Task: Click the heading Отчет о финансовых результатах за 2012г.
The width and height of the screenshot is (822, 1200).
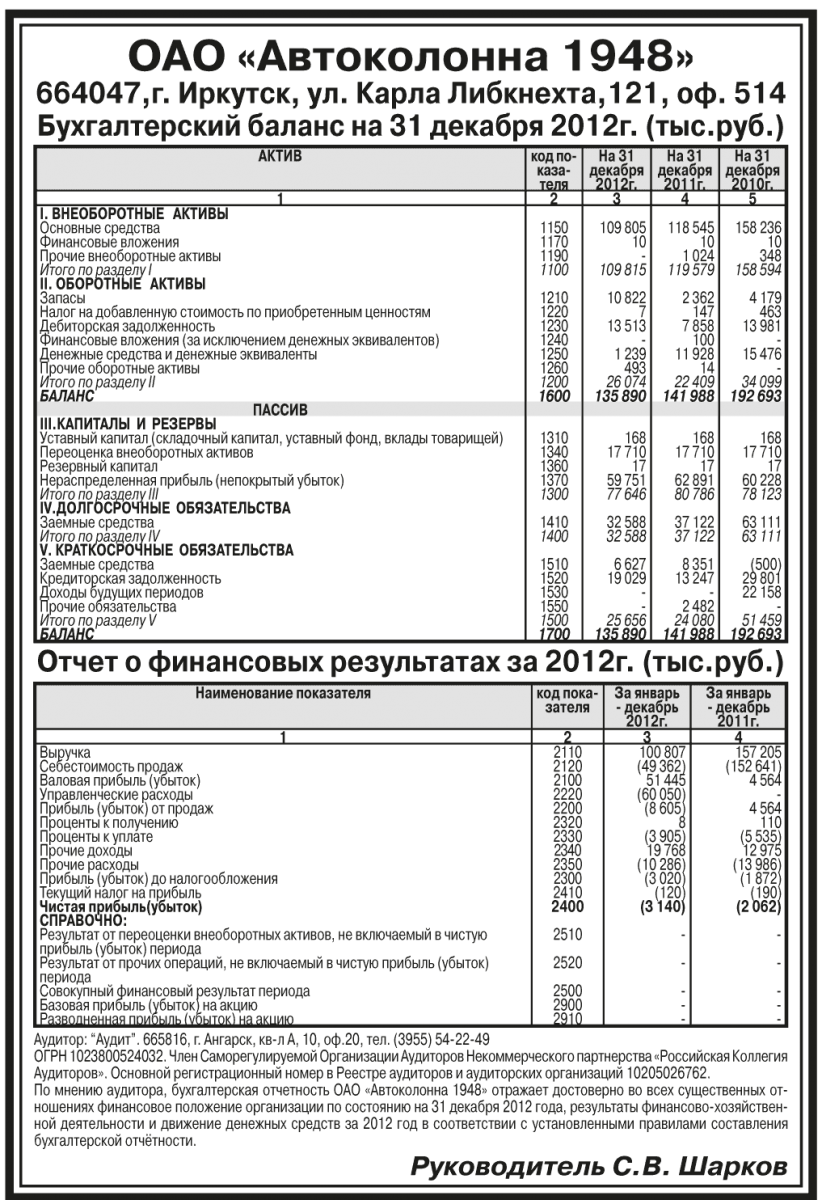Action: coord(411,664)
